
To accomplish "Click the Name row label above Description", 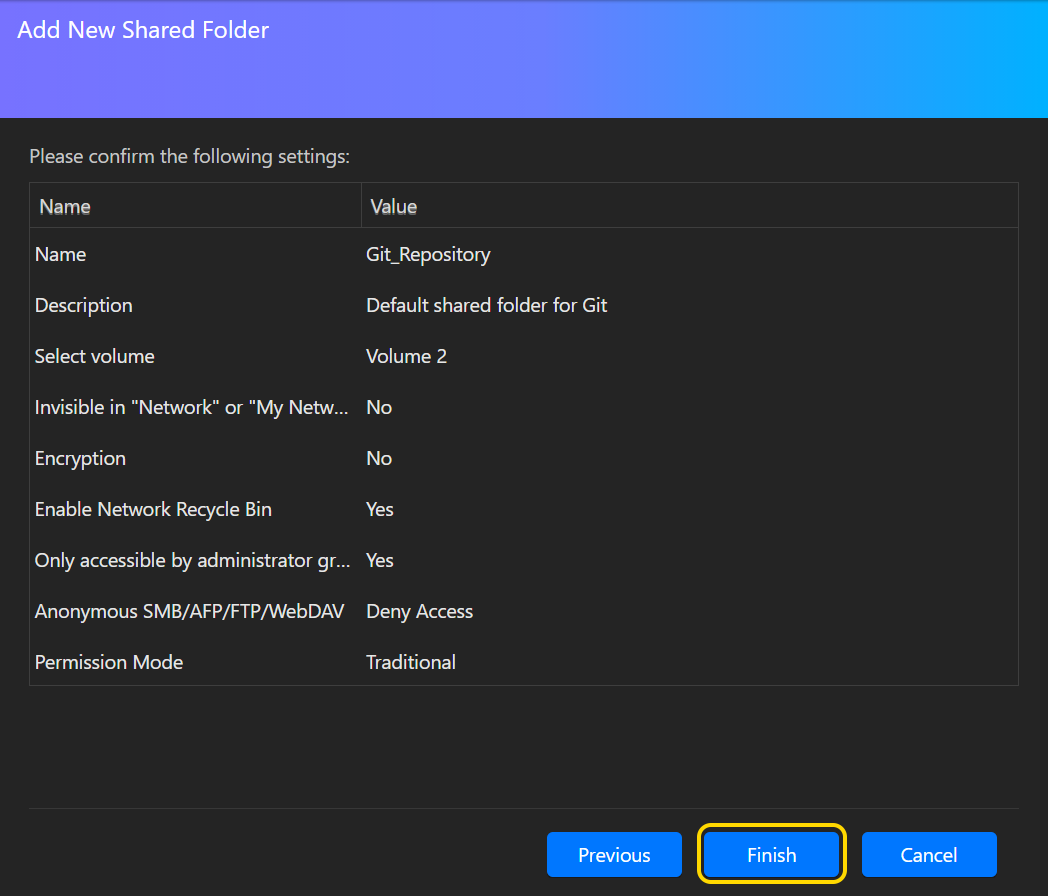I will click(x=60, y=255).
